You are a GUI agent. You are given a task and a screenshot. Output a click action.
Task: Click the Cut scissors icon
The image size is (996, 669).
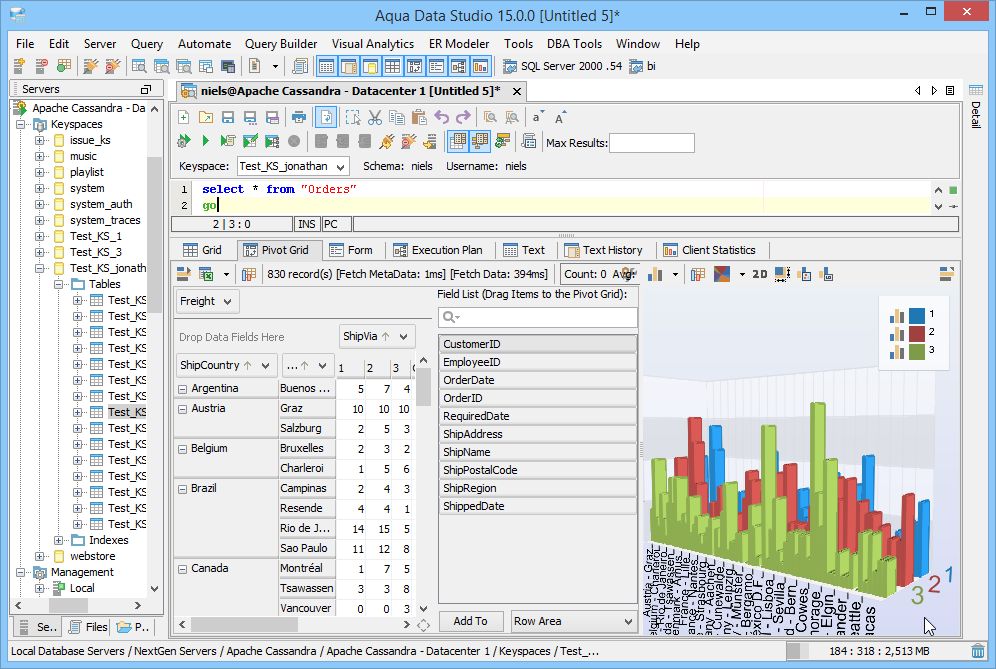(375, 118)
